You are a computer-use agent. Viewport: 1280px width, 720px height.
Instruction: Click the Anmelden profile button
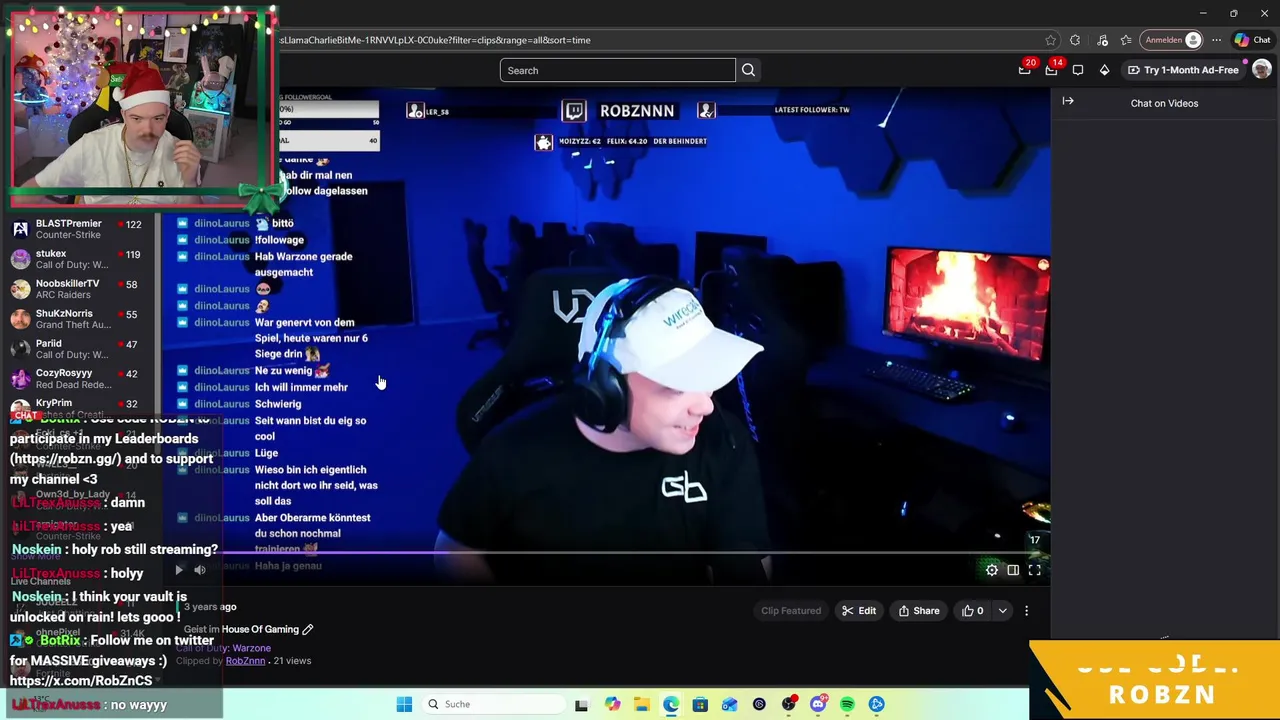click(1172, 40)
